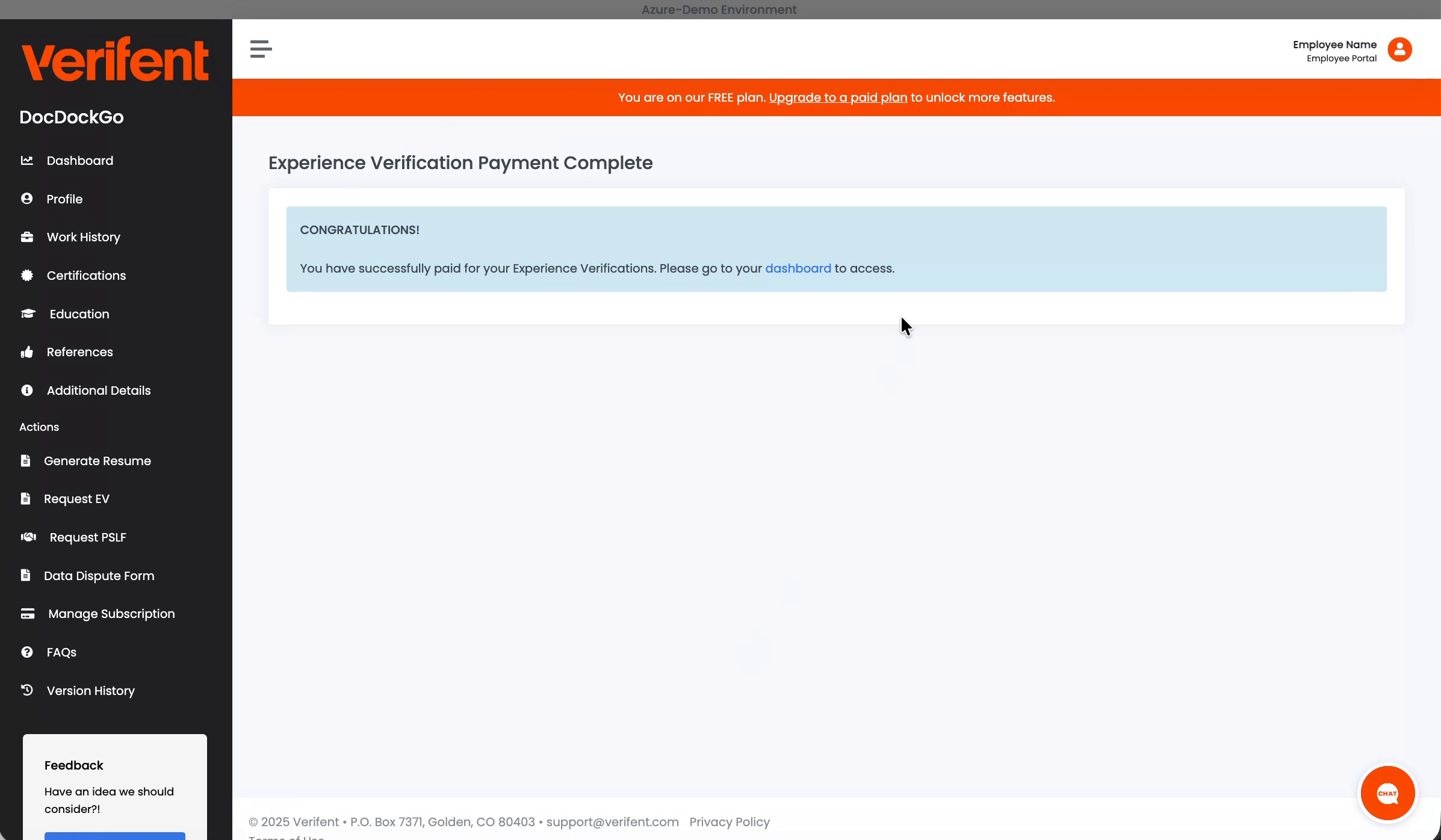Click the Employee Name avatar icon

[x=1399, y=49]
